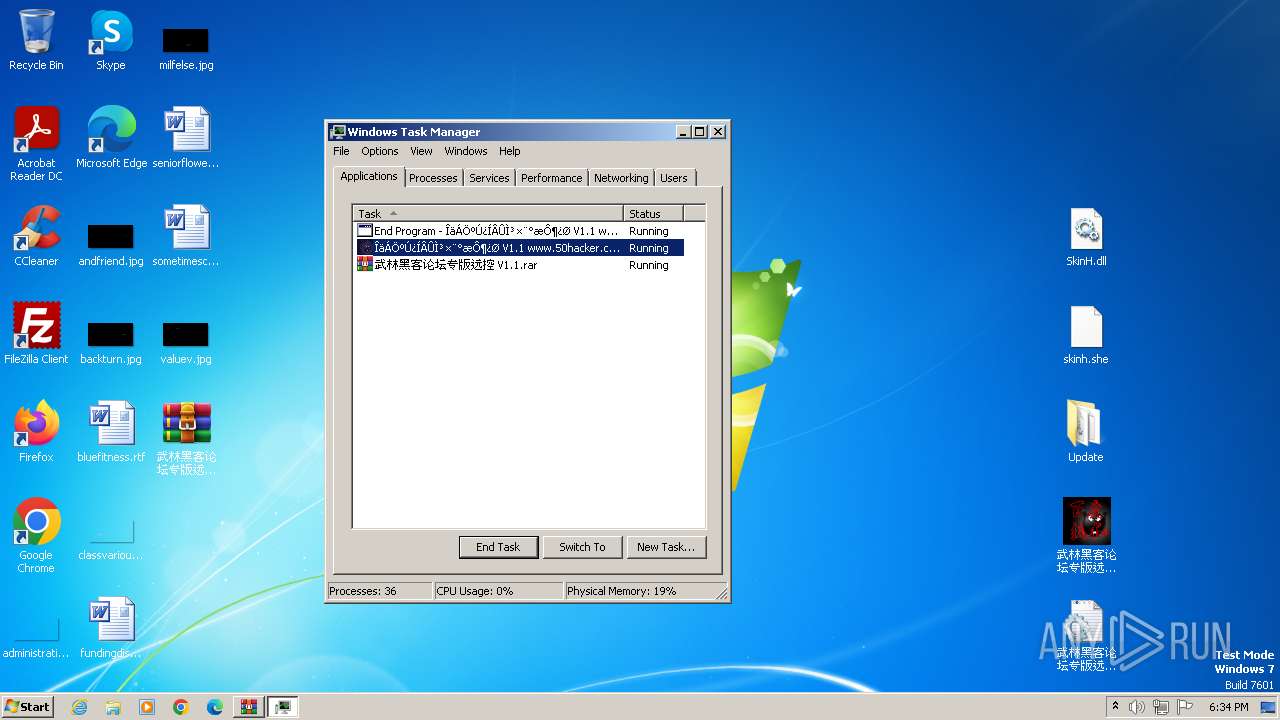The height and width of the screenshot is (720, 1280).
Task: Launch Google Chrome desktop shortcut
Action: click(36, 535)
